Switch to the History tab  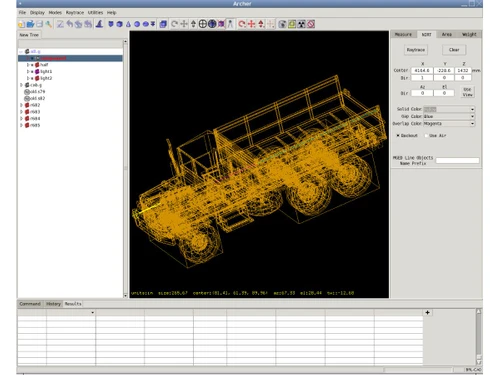tap(53, 304)
